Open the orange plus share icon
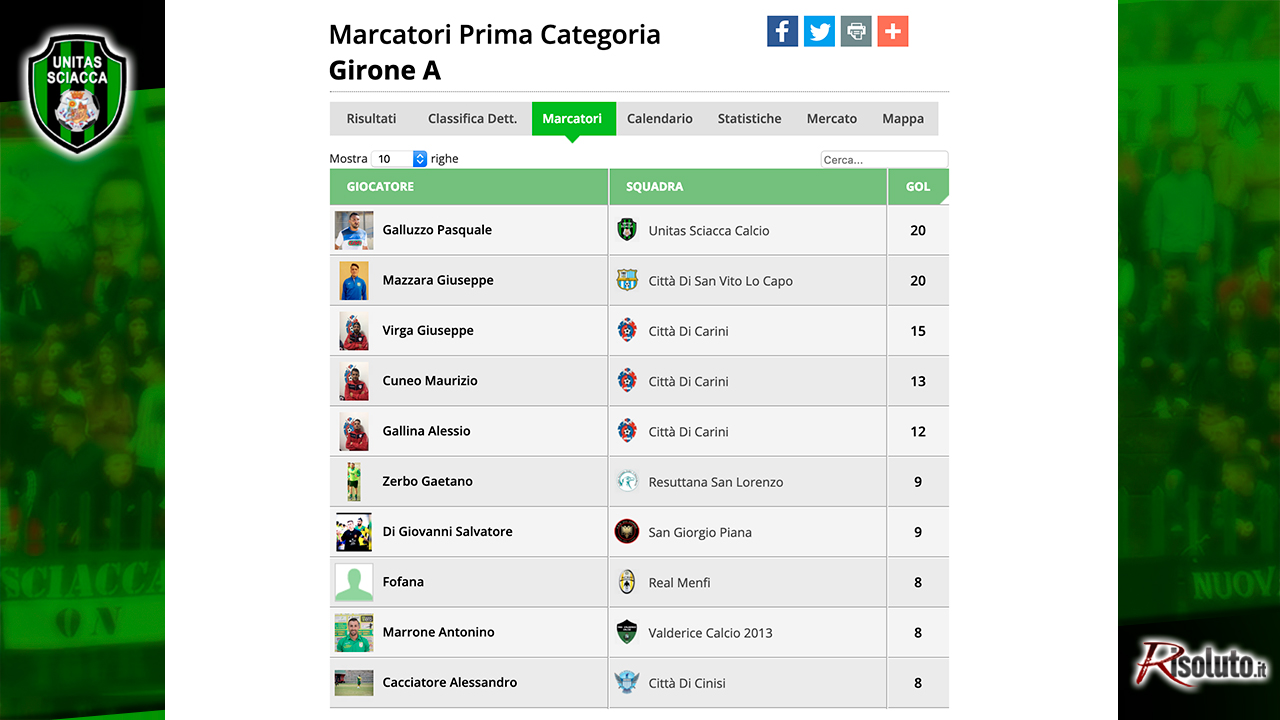 893,31
